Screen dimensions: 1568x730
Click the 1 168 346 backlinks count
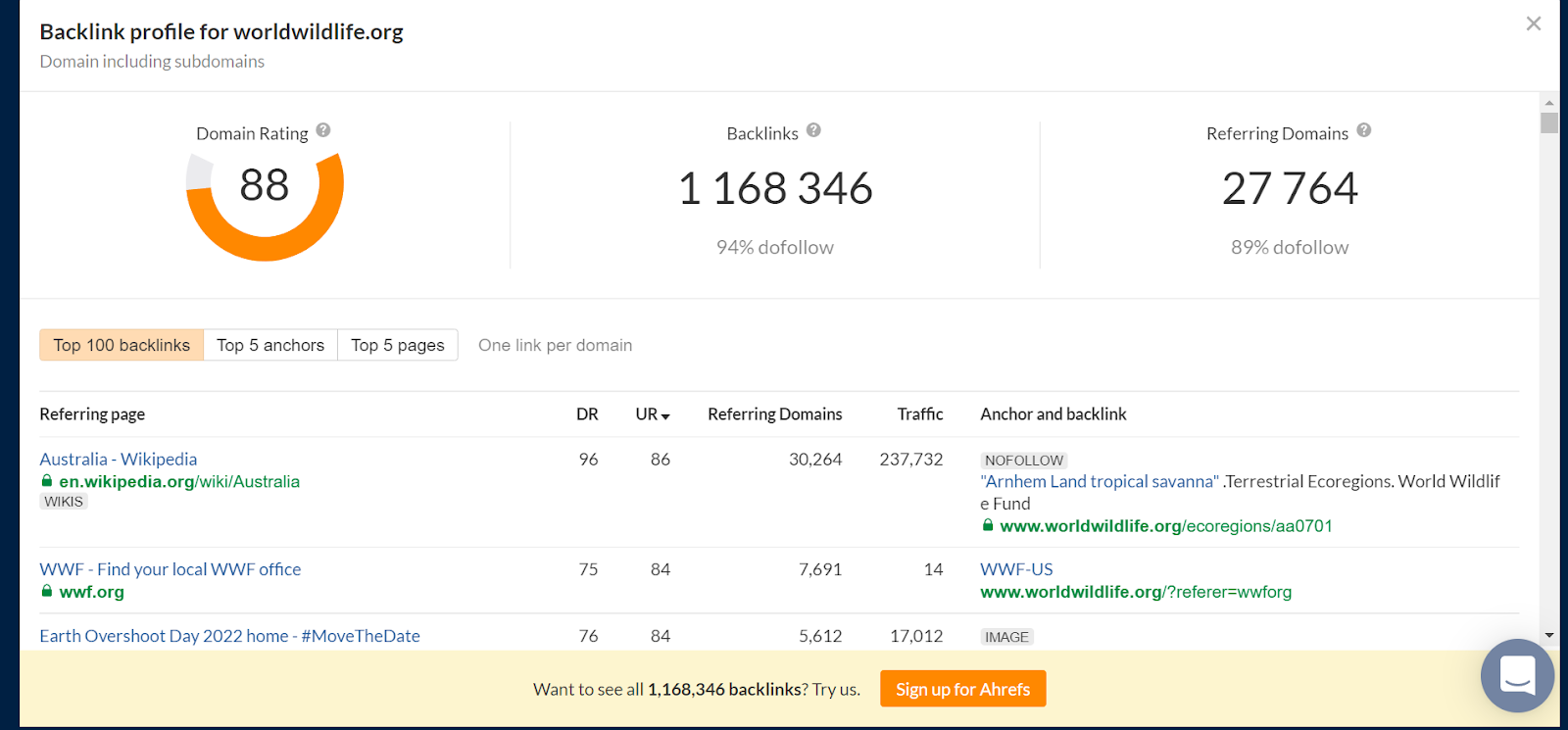coord(775,188)
